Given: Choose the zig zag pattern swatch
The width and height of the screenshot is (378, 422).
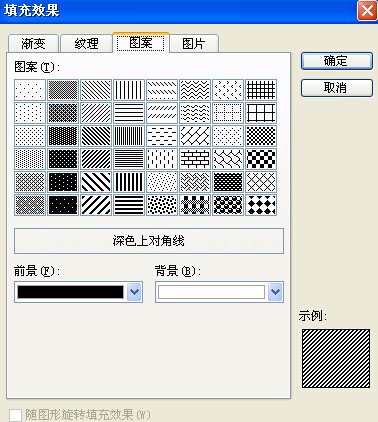Looking at the screenshot, I should (195, 90).
